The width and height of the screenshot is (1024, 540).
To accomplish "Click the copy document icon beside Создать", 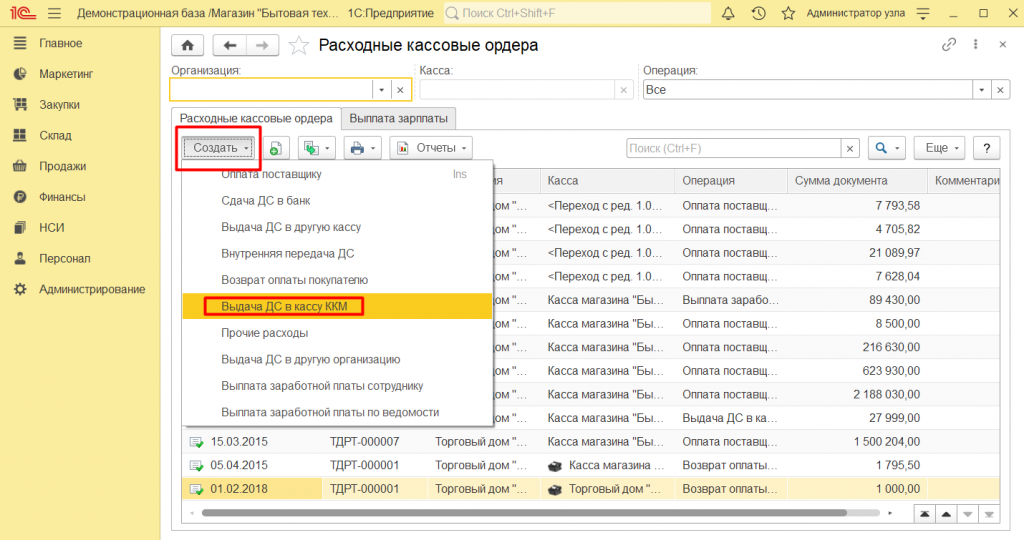I will (x=275, y=148).
